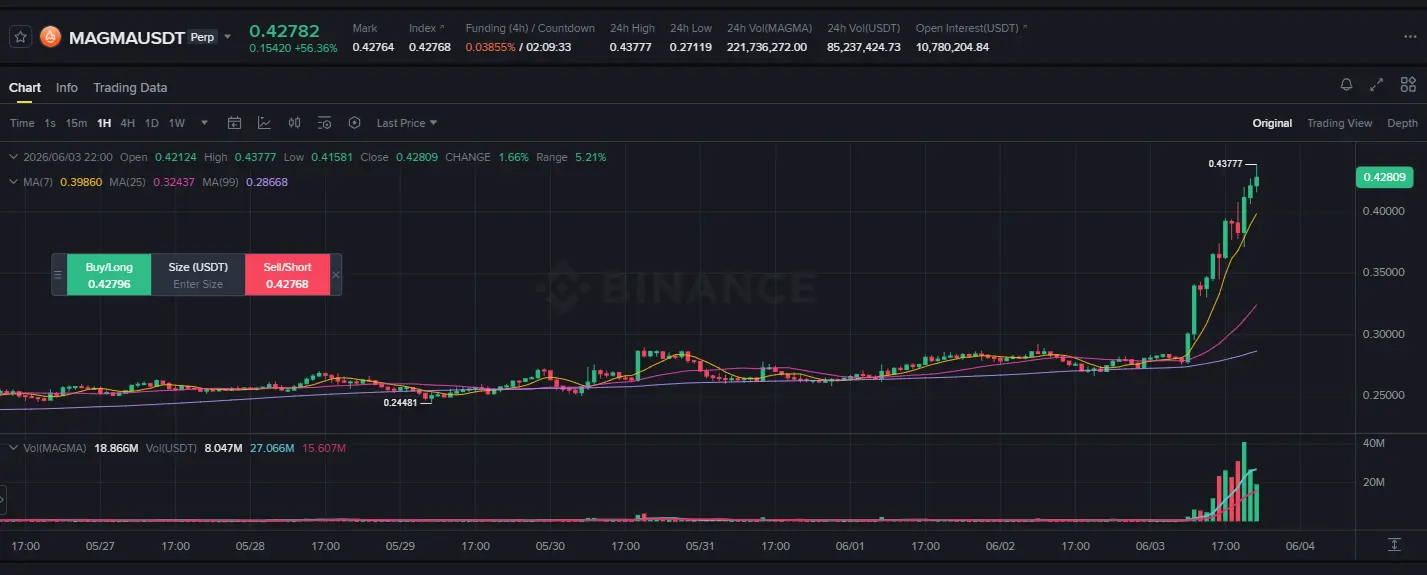Open the chart layout grid icon
The height and width of the screenshot is (575, 1427).
[x=1408, y=85]
